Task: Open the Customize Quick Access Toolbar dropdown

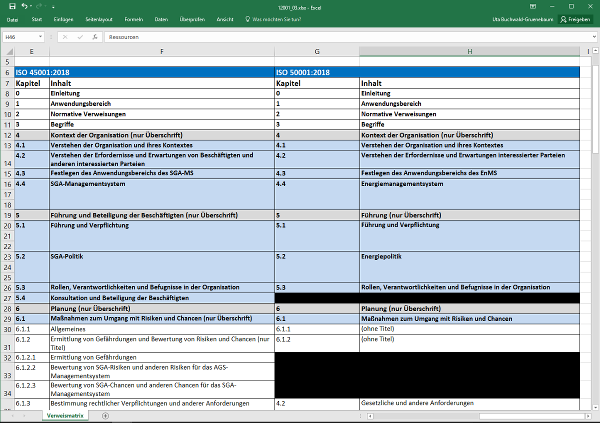Action: click(x=51, y=6)
